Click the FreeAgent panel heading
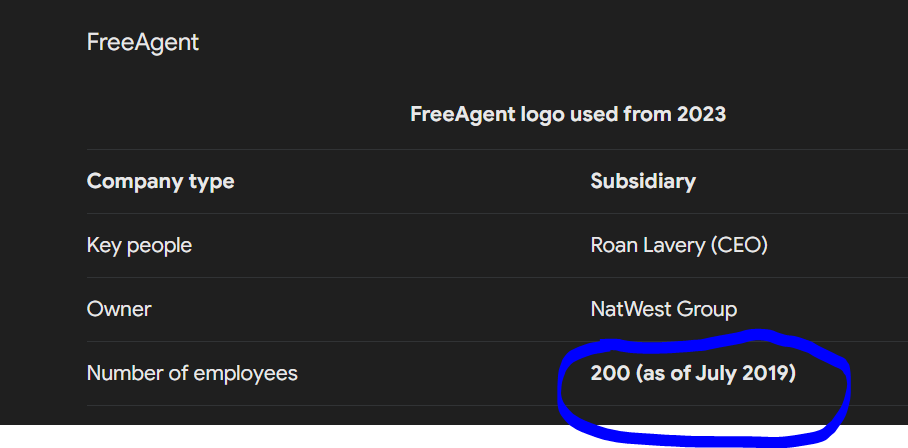The width and height of the screenshot is (908, 448). [x=142, y=43]
